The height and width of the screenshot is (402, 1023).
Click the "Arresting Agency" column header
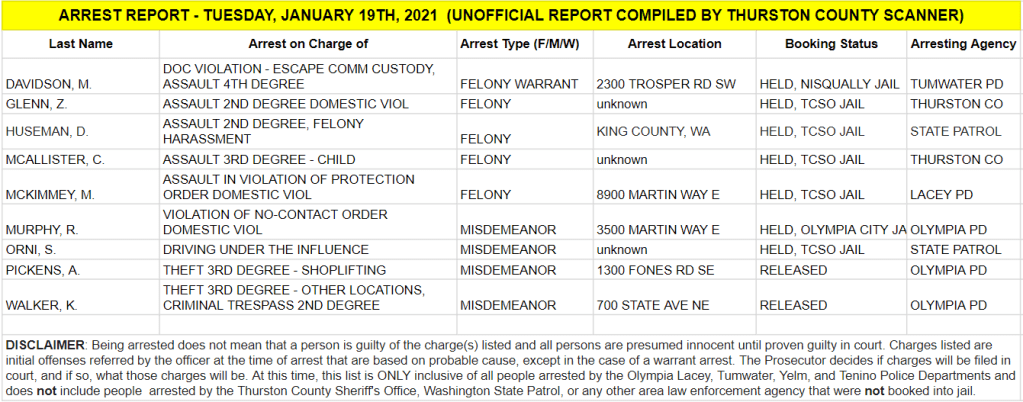pos(963,44)
